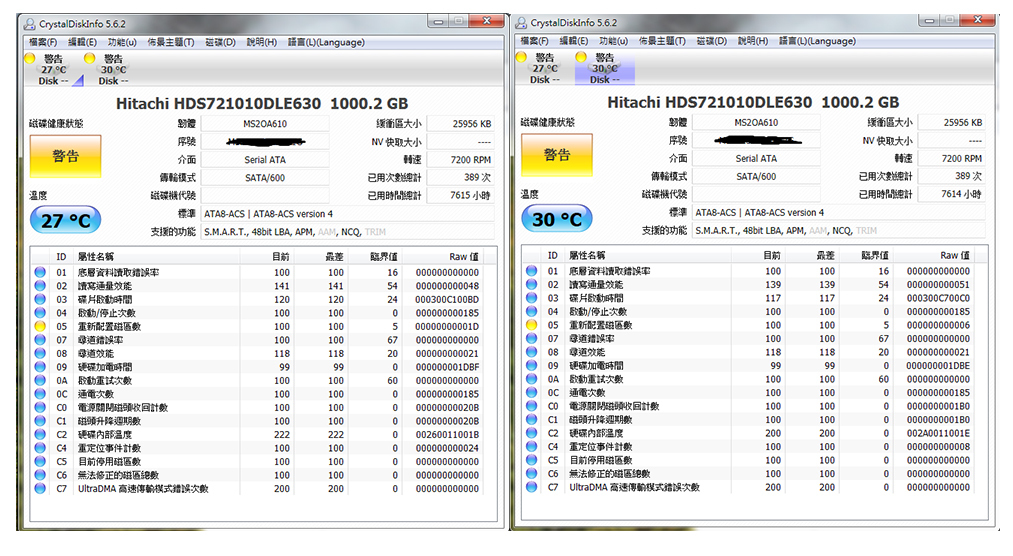Select the 27 °C disk tab in the right window
Screen dimensions: 1013x556
click(x=545, y=69)
